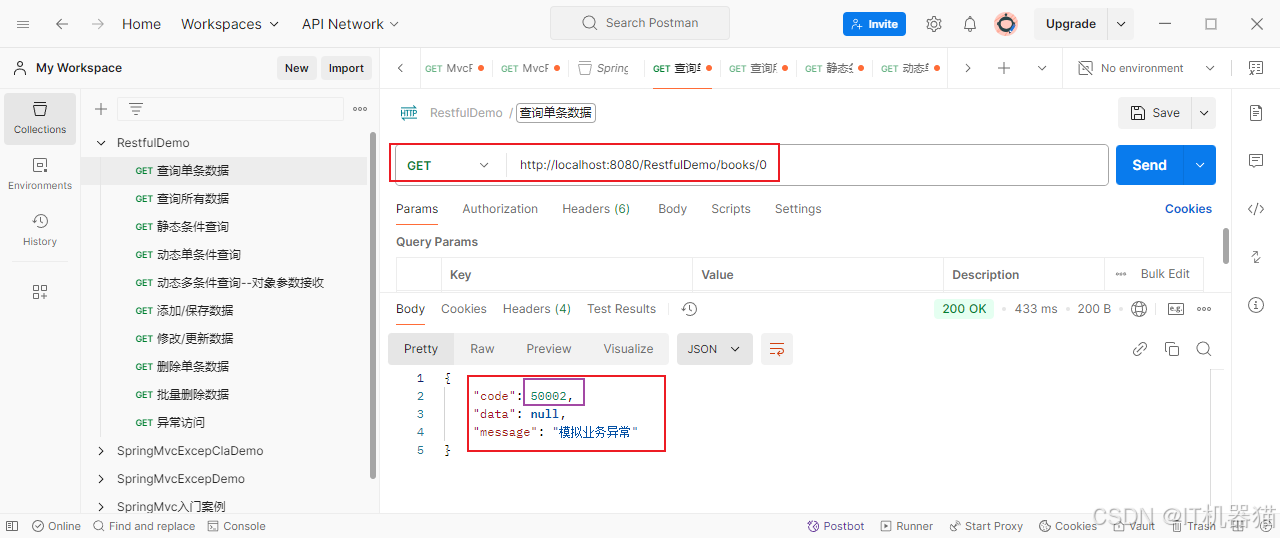1280x538 pixels.
Task: Open Related requests icon in right sidebar
Action: pos(1256,257)
